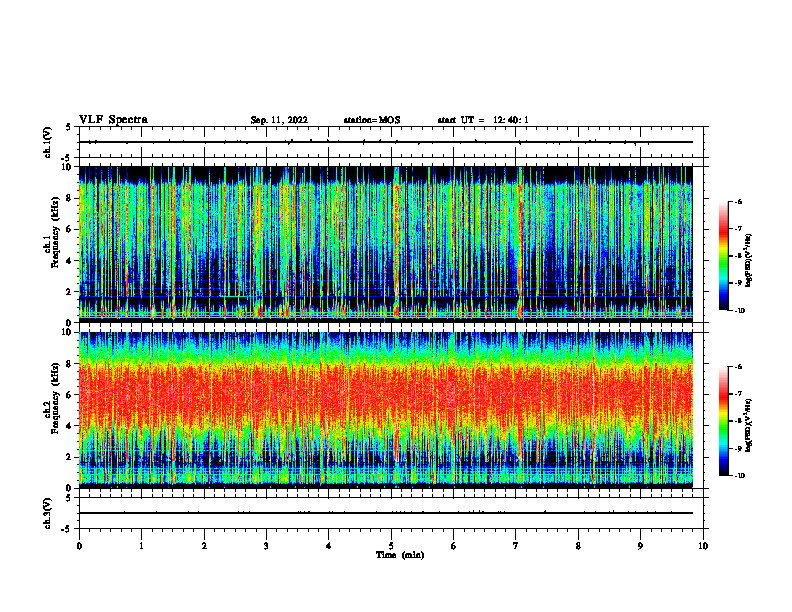The width and height of the screenshot is (792, 612).
Task: Click the ch.2 colorbar log(PSD) label
Action: coord(749,425)
